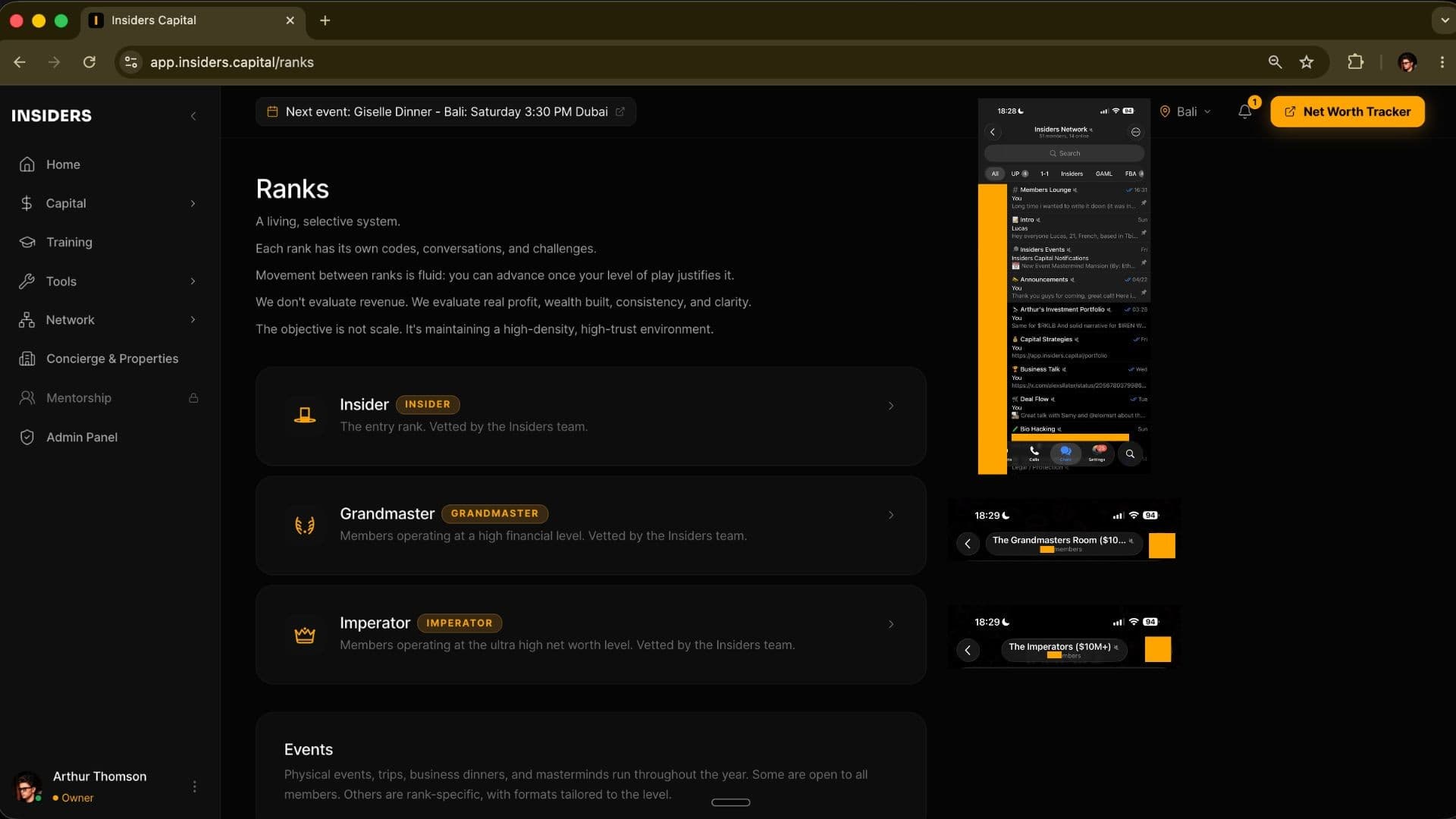Open Arthur Thomson user options menu
The image size is (1456, 819).
click(194, 786)
